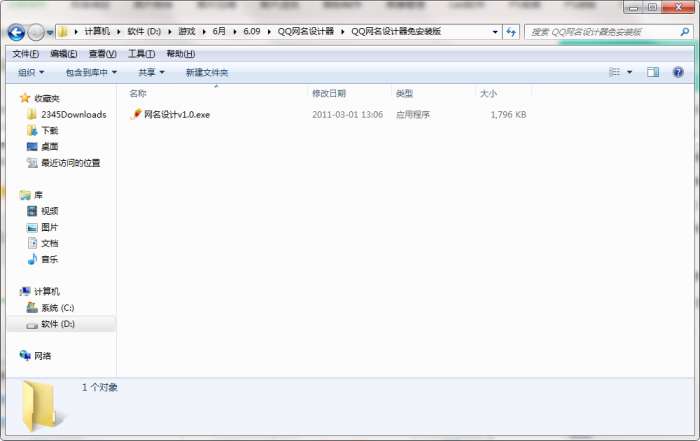Open 2345Downloads in the favorites
This screenshot has height=441, width=700.
coord(74,115)
